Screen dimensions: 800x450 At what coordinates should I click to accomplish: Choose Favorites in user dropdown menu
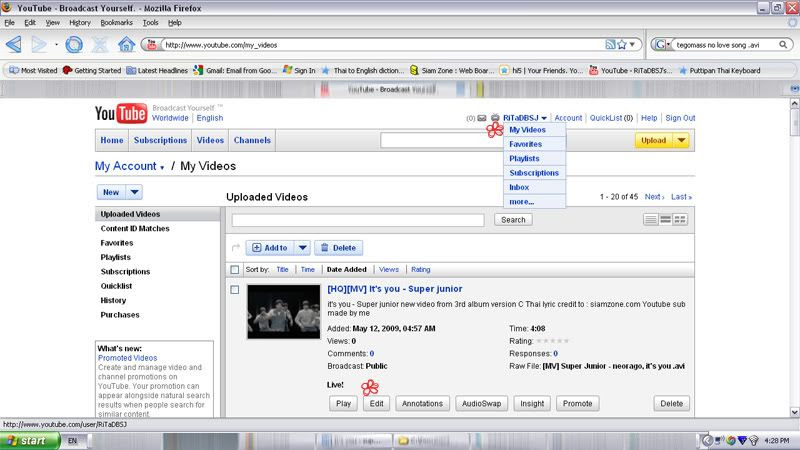pos(534,144)
